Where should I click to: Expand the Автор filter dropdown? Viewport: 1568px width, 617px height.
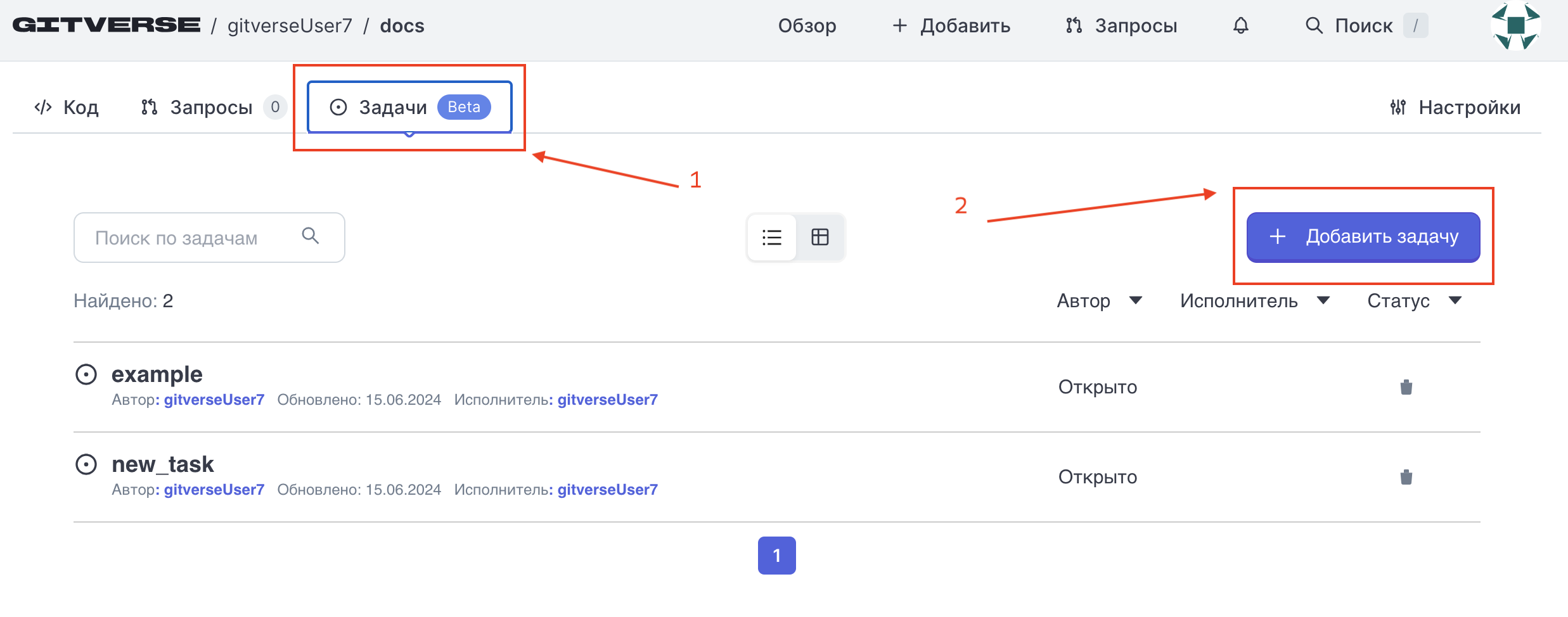(1099, 301)
